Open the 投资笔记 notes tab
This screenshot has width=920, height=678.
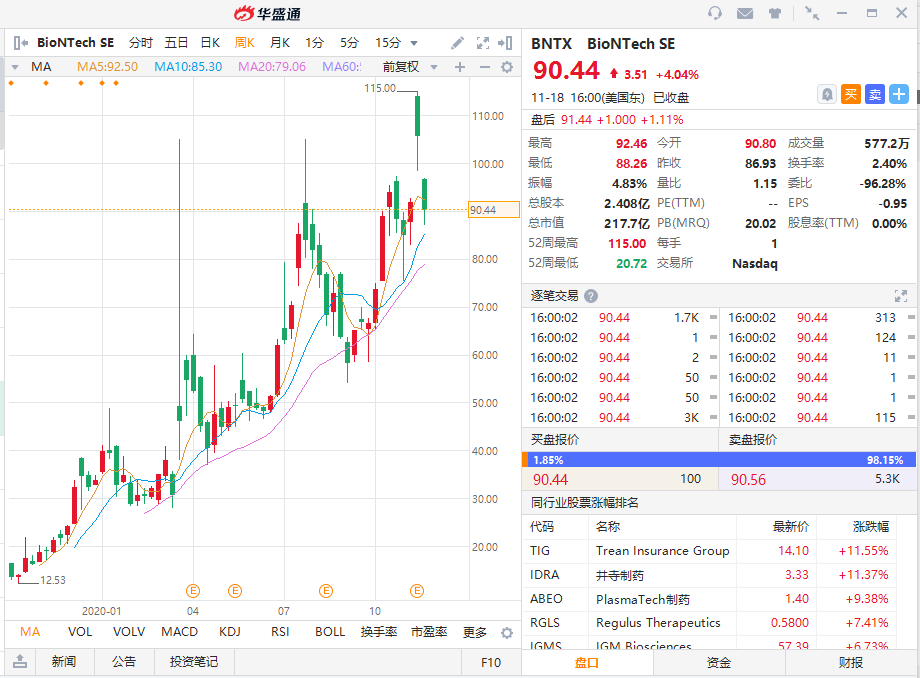coord(194,662)
